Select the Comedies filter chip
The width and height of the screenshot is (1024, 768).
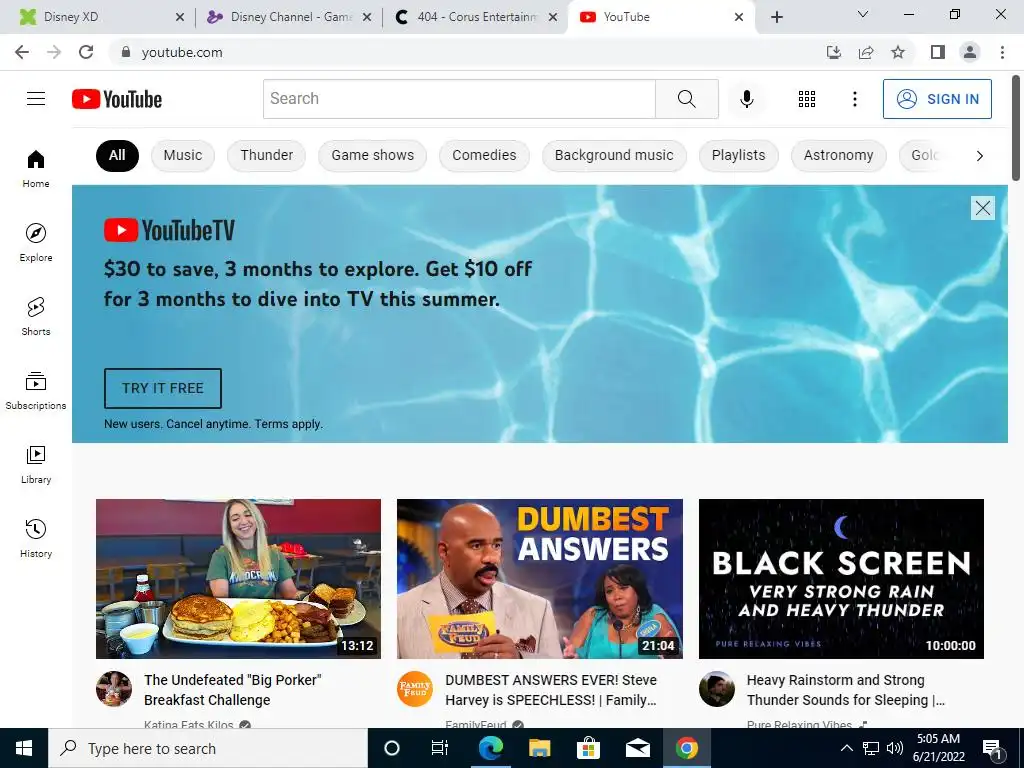pyautogui.click(x=484, y=155)
